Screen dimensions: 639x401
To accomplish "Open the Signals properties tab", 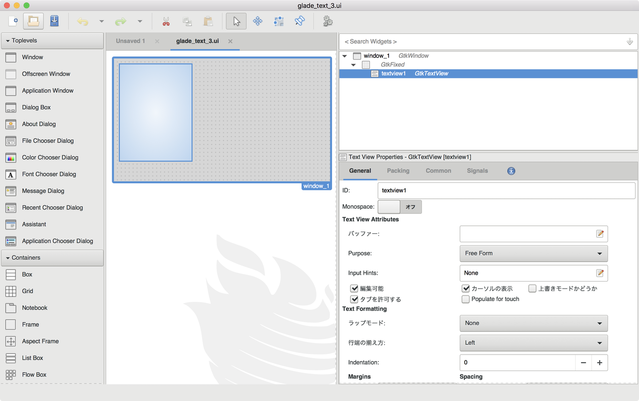I will [x=477, y=171].
